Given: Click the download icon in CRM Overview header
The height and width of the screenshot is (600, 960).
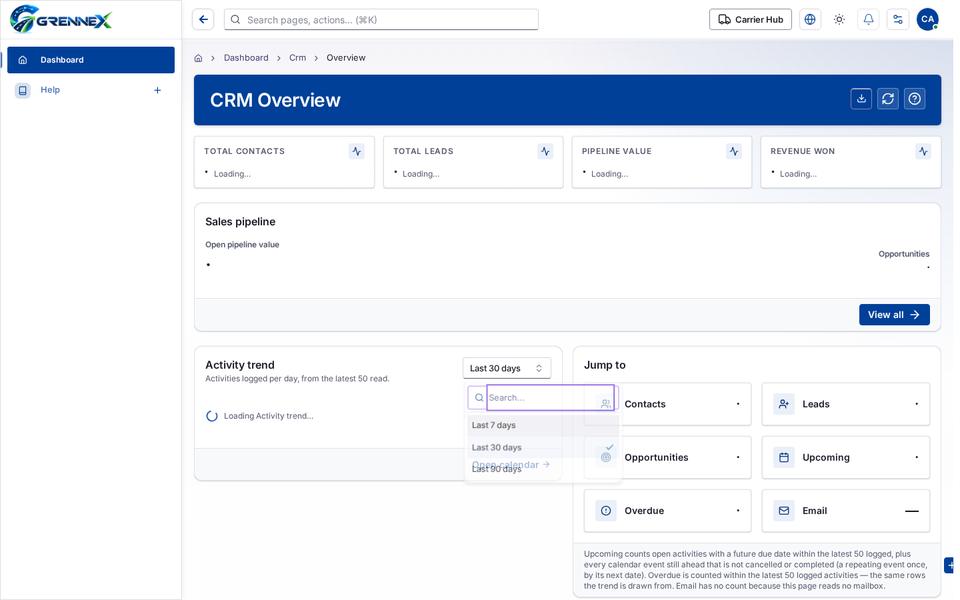Looking at the screenshot, I should [861, 99].
